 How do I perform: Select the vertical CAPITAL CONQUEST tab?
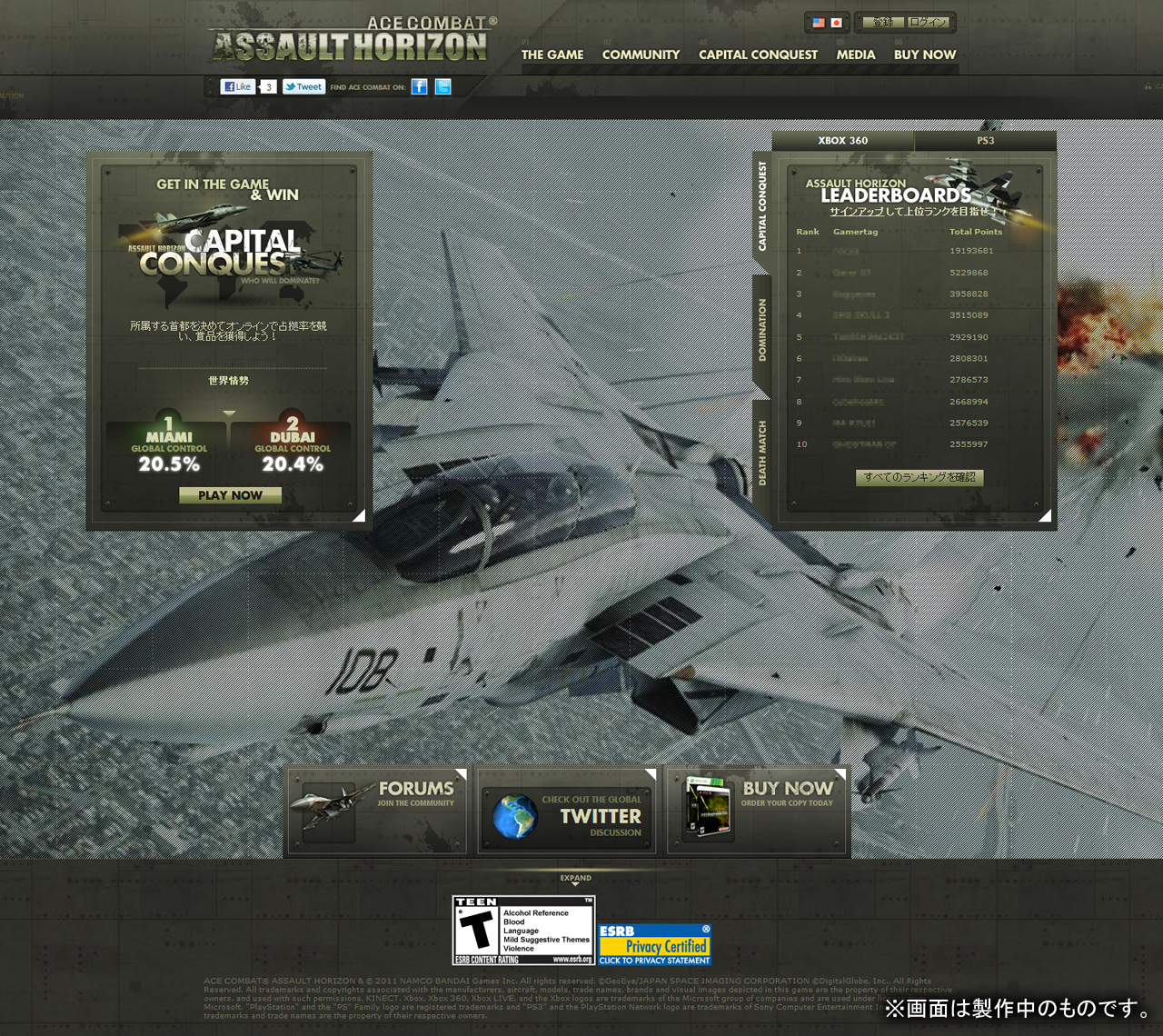click(762, 207)
